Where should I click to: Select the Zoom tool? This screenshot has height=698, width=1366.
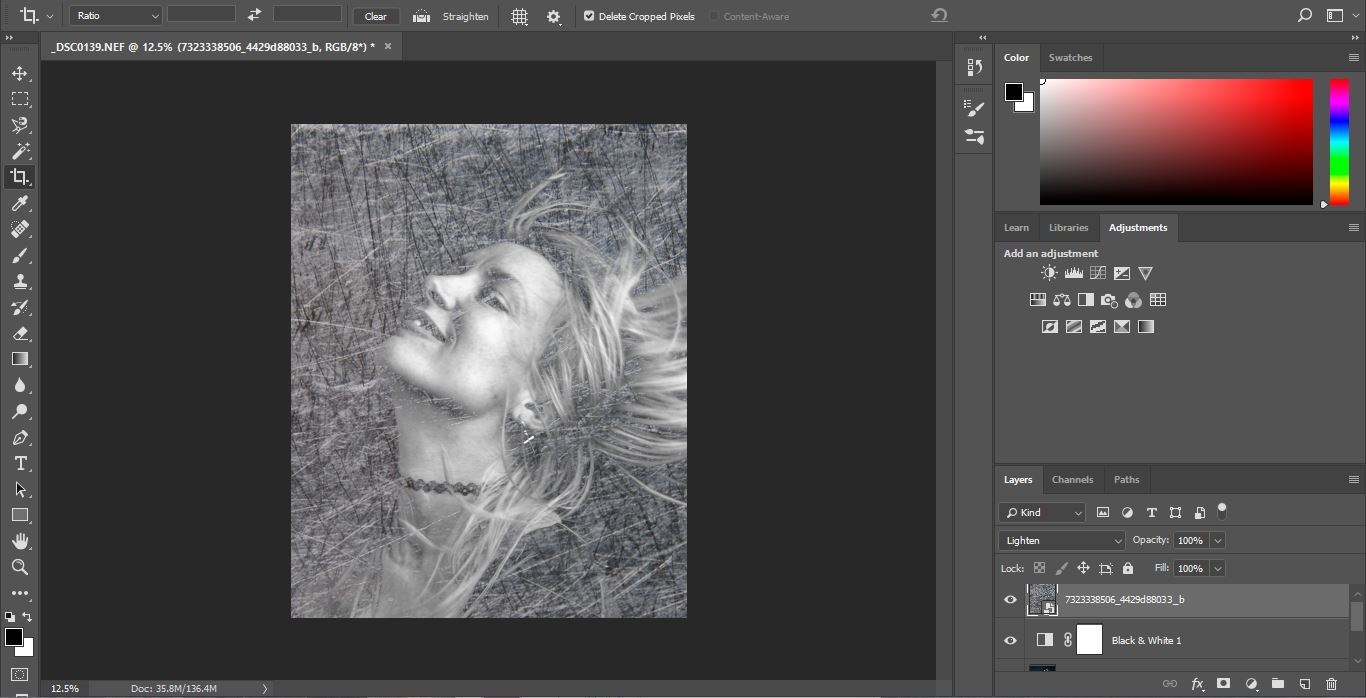coord(19,567)
